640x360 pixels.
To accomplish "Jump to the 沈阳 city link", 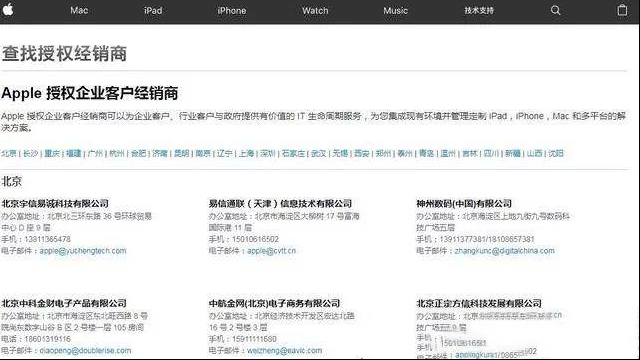I will [x=556, y=153].
